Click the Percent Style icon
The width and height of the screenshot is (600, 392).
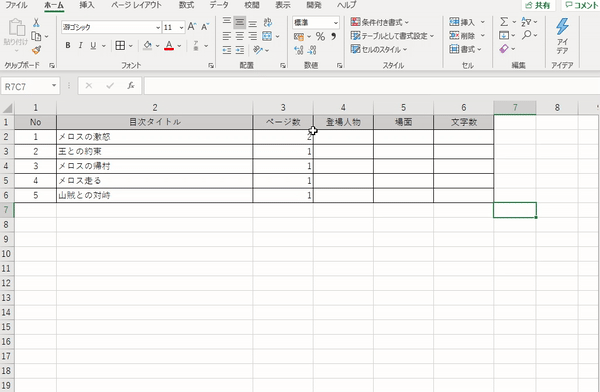click(x=320, y=37)
